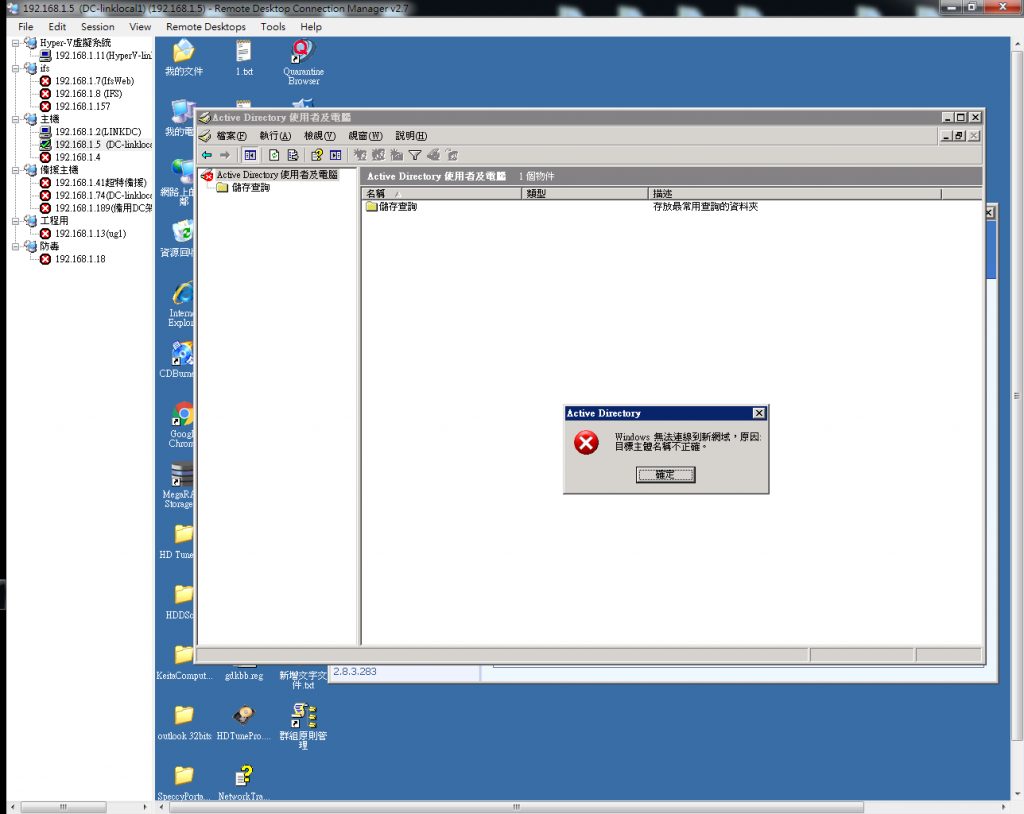Open the Remote Desktops menu
Viewport: 1024px width, 814px height.
point(206,27)
